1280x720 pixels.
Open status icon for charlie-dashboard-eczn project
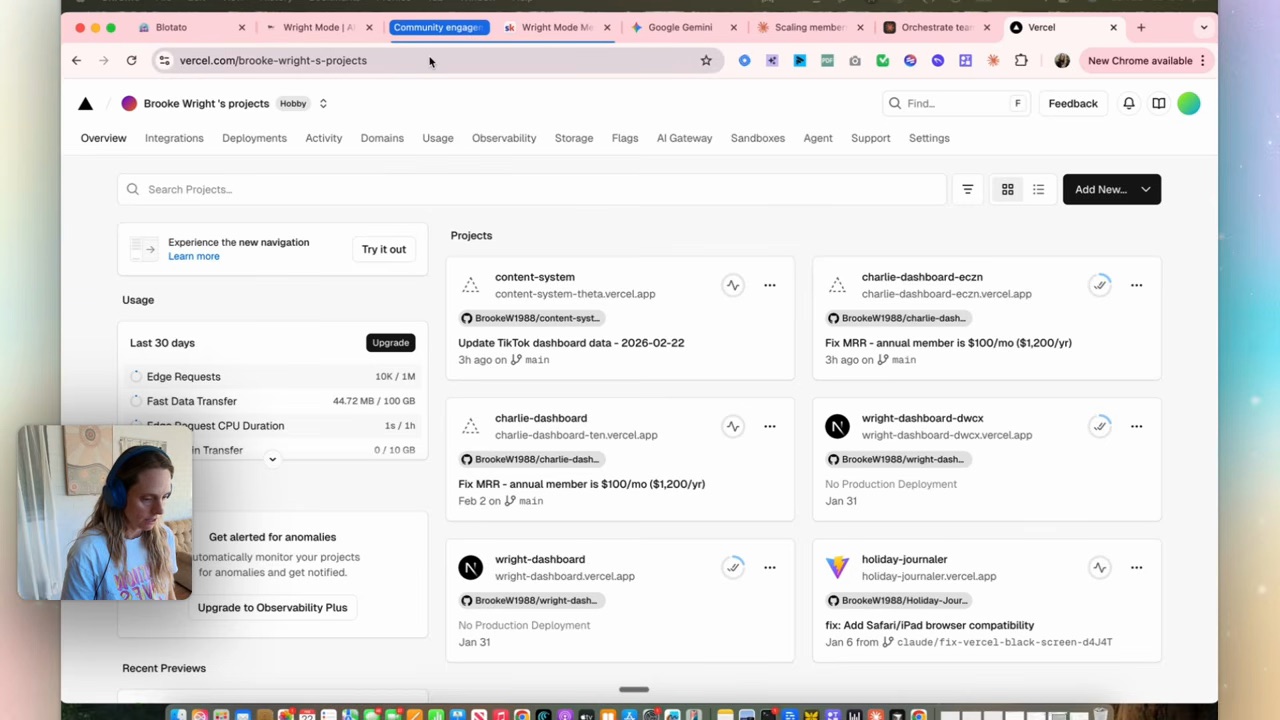(1100, 285)
